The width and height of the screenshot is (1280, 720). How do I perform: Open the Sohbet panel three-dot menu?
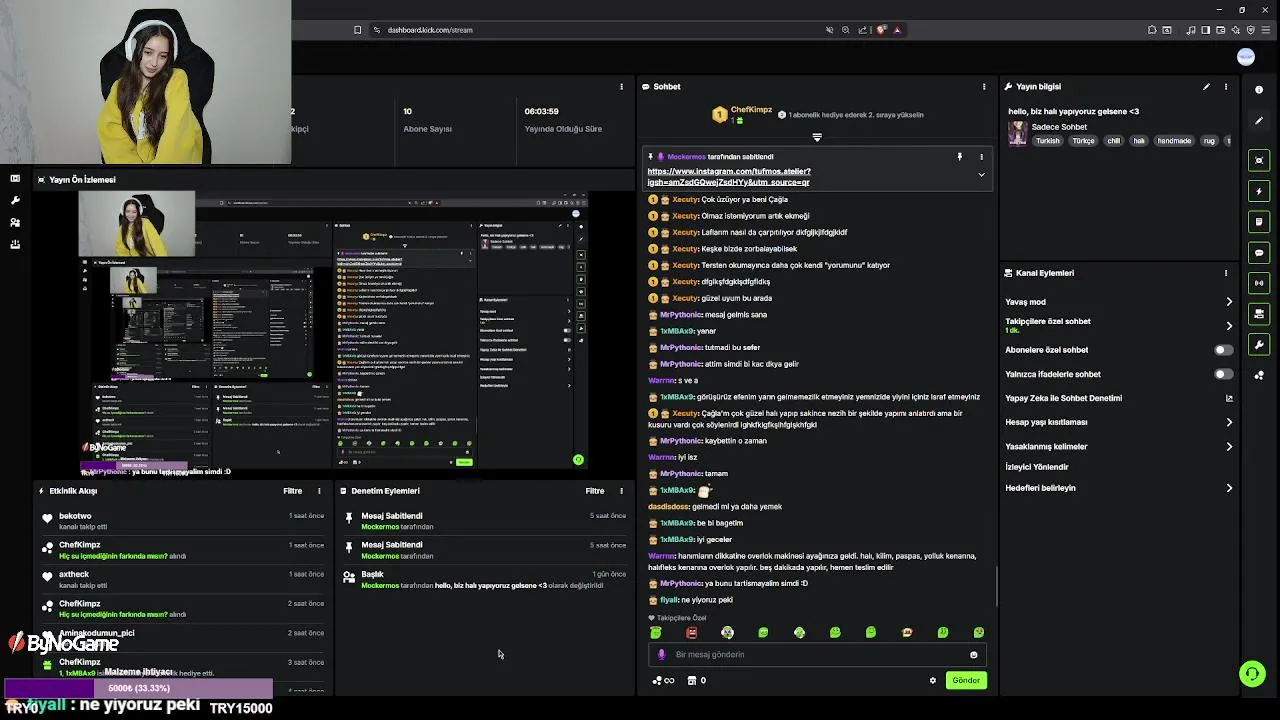984,87
